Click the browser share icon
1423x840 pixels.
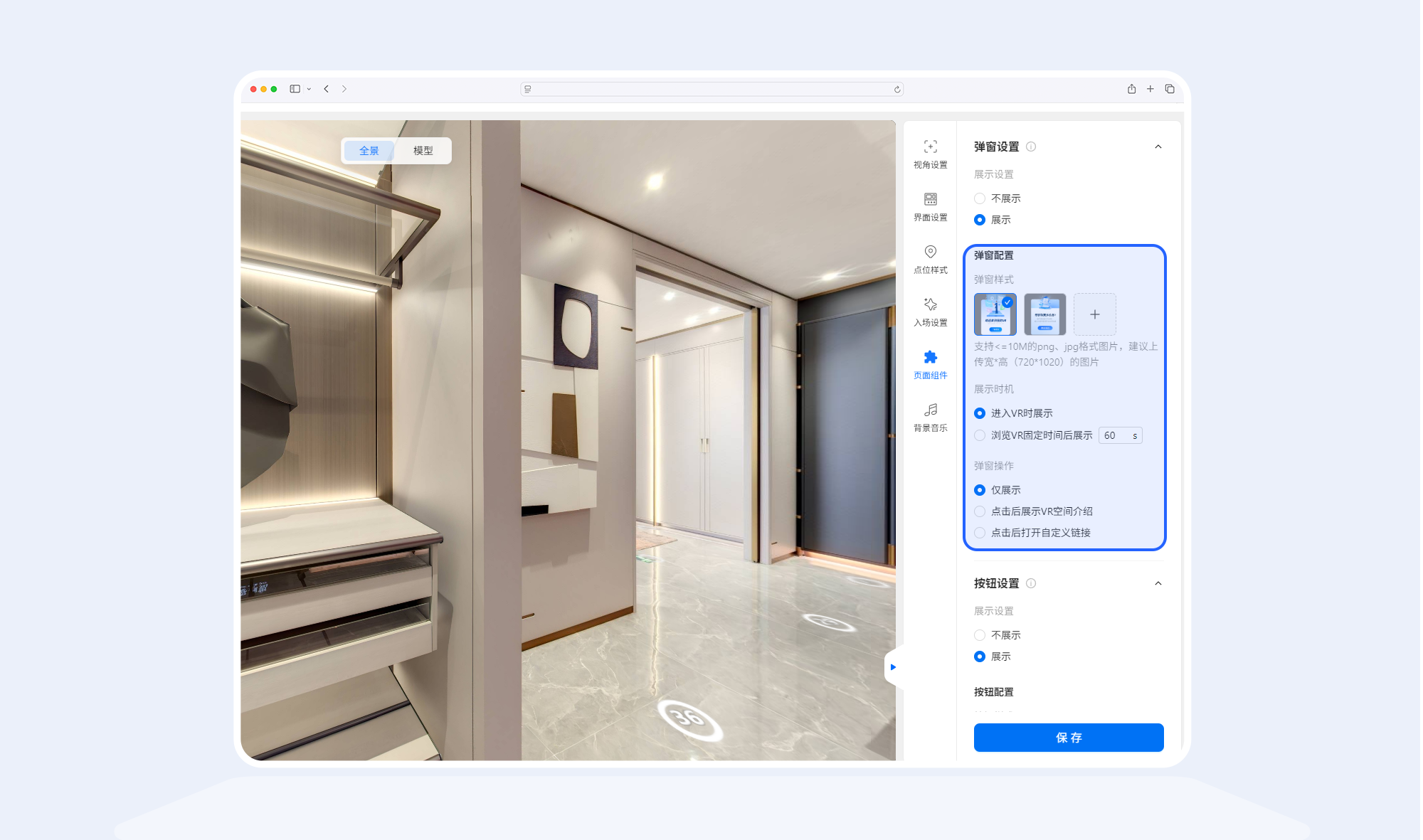(x=1131, y=89)
